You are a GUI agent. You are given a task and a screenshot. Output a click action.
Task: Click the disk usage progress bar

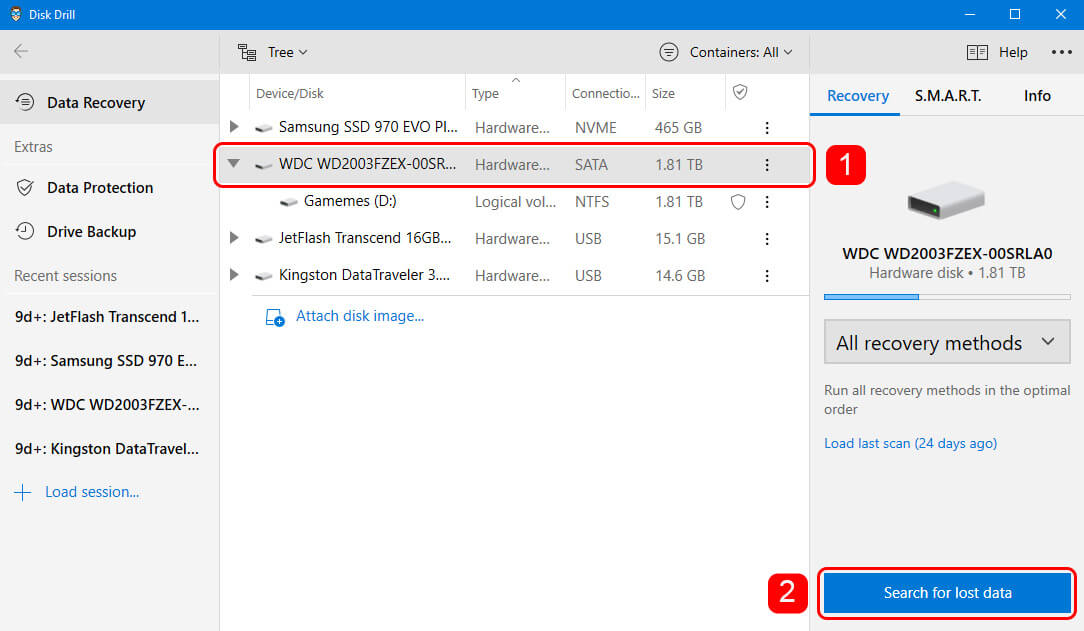(x=946, y=297)
